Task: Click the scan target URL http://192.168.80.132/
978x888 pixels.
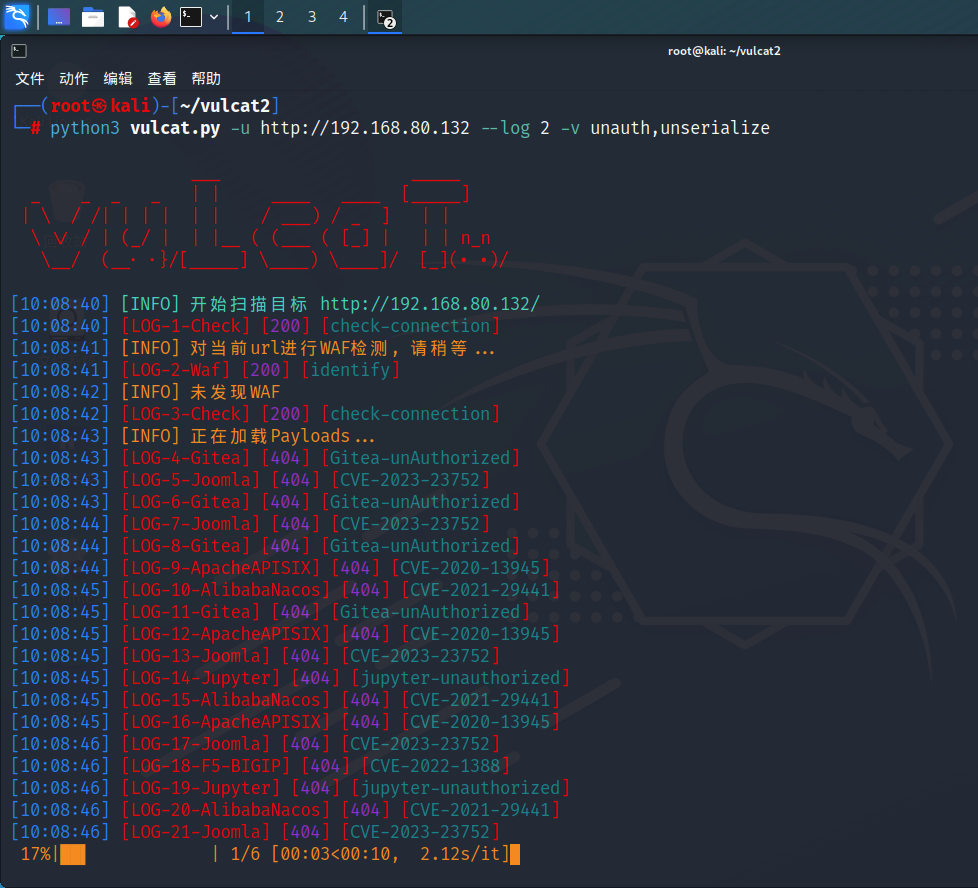Action: pyautogui.click(x=430, y=304)
